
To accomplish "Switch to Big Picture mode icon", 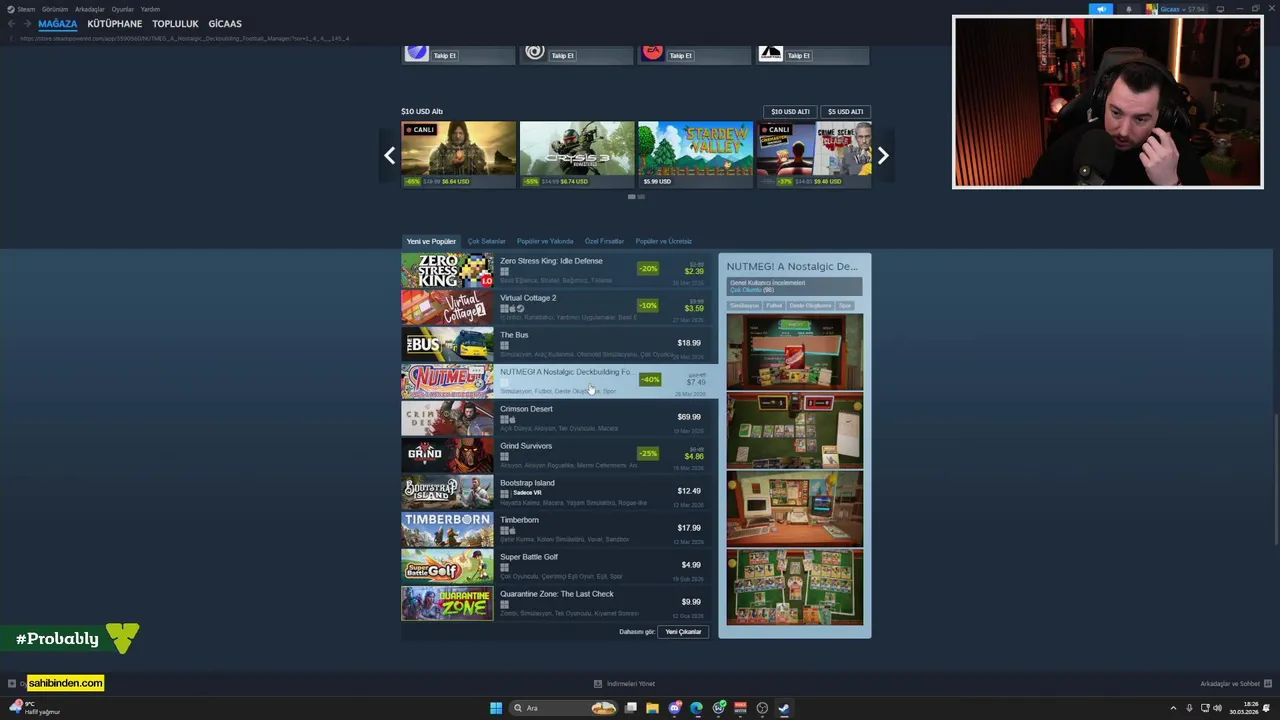I will click(x=1220, y=9).
